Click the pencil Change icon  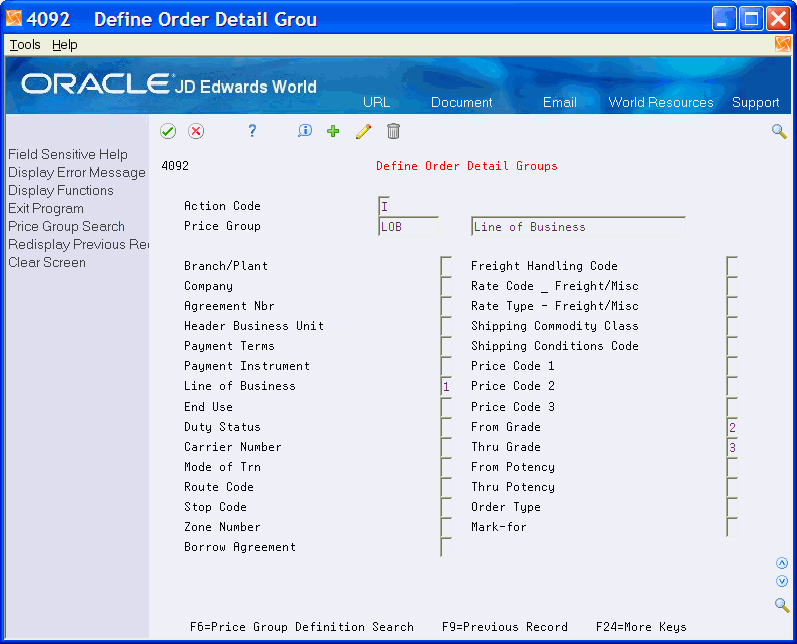(x=363, y=131)
